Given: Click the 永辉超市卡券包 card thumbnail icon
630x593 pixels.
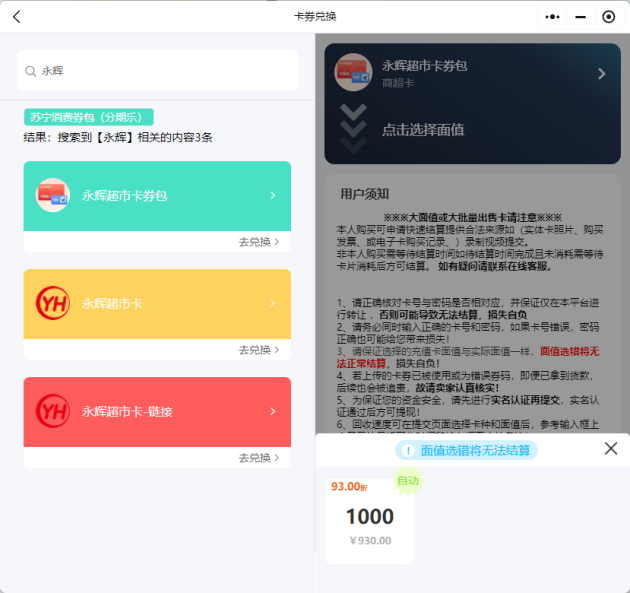Looking at the screenshot, I should pyautogui.click(x=53, y=195).
